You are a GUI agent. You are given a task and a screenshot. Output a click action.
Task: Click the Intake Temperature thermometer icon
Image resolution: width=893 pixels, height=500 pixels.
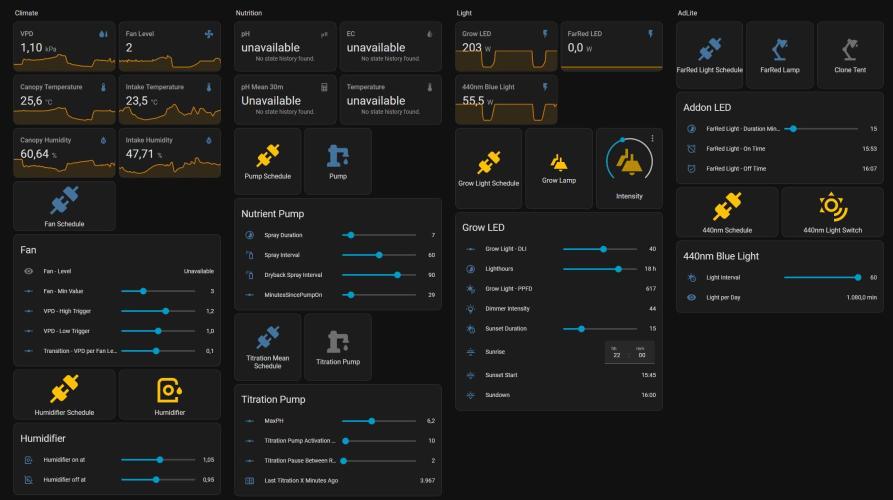tap(209, 88)
